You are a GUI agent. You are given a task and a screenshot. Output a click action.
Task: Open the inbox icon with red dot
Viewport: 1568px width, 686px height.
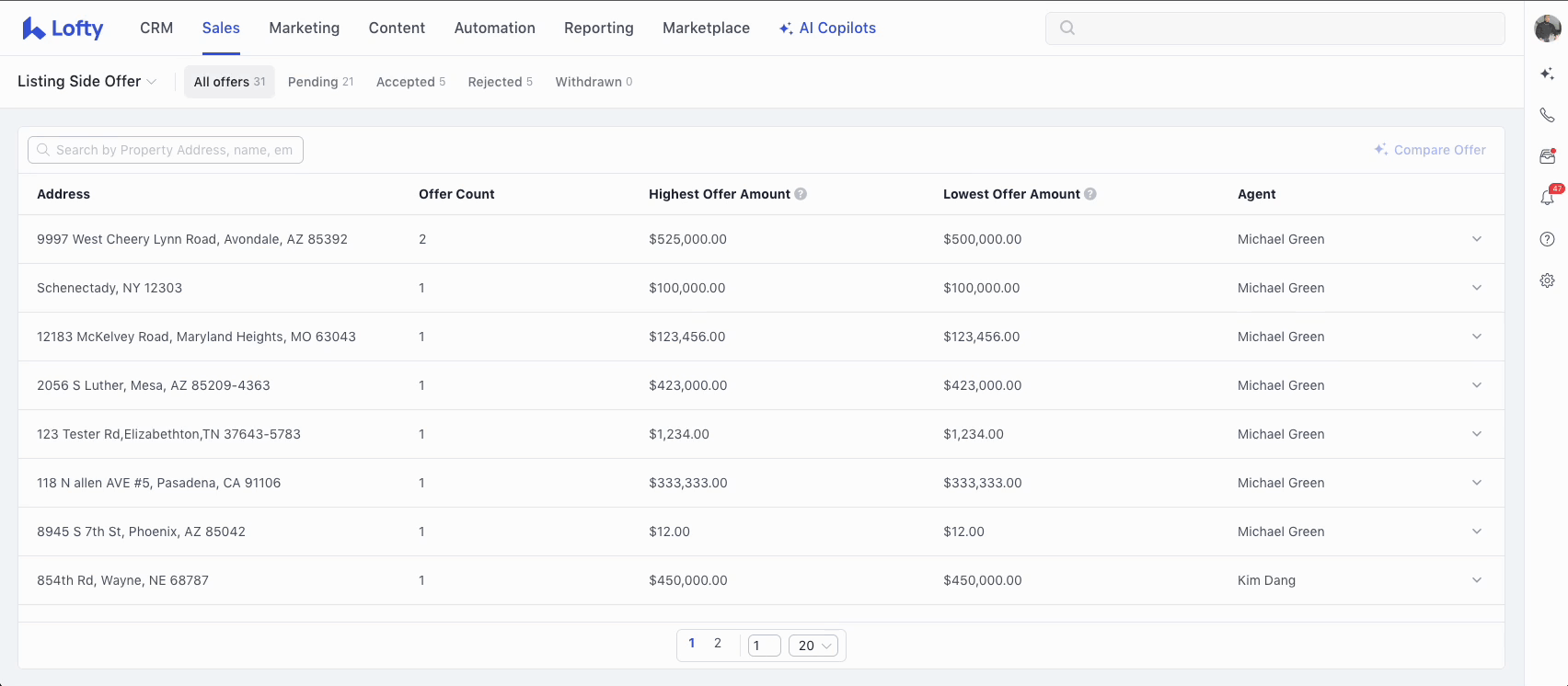pos(1547,156)
